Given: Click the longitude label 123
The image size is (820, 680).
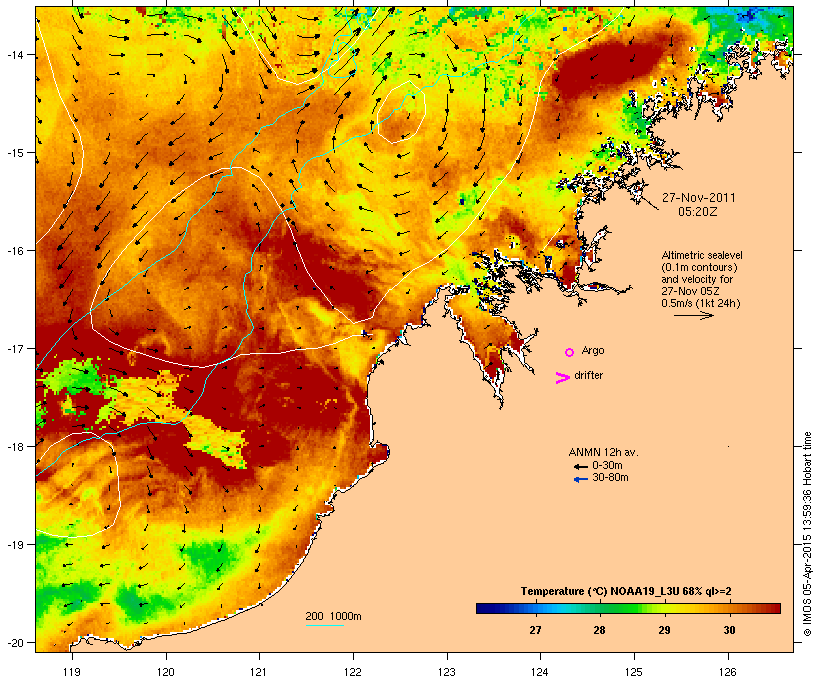Looking at the screenshot, I should pyautogui.click(x=447, y=672).
